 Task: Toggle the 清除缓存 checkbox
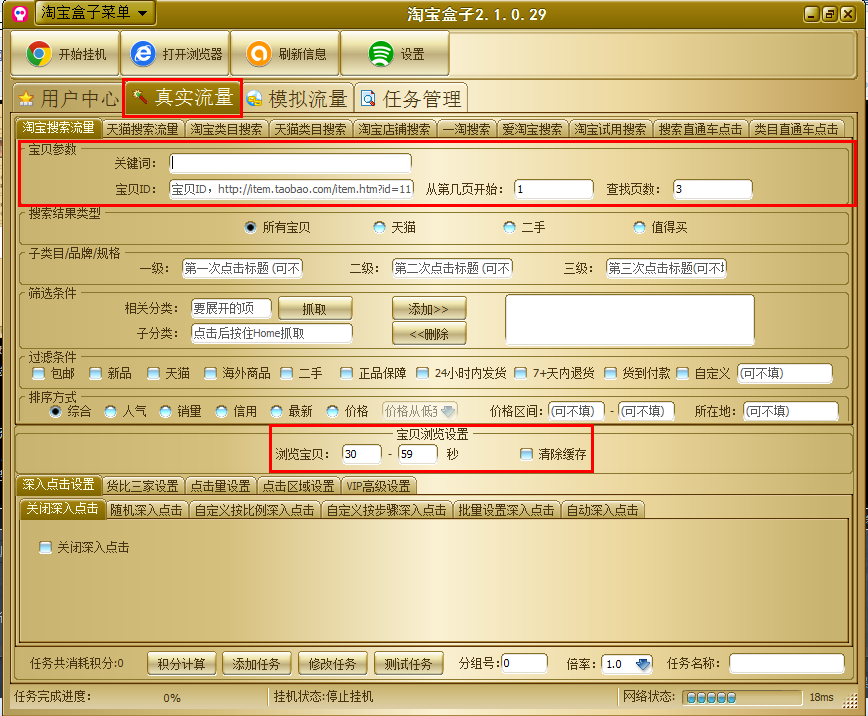coord(526,454)
